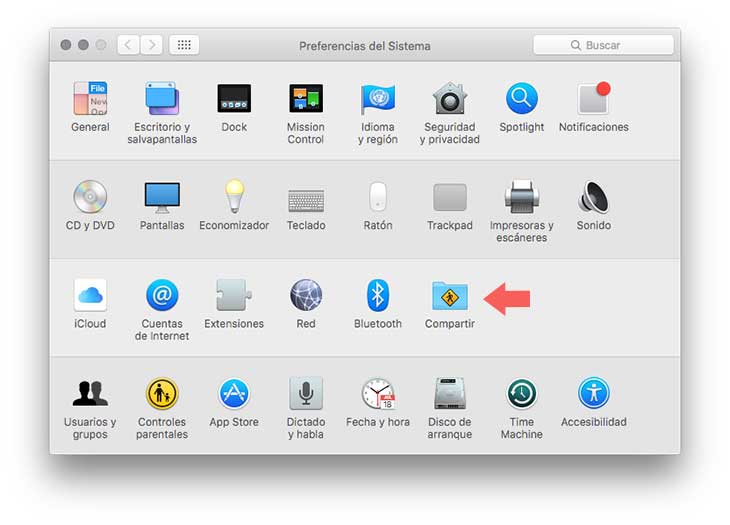Click the back navigation arrow
The height and width of the screenshot is (525, 730).
click(x=128, y=45)
